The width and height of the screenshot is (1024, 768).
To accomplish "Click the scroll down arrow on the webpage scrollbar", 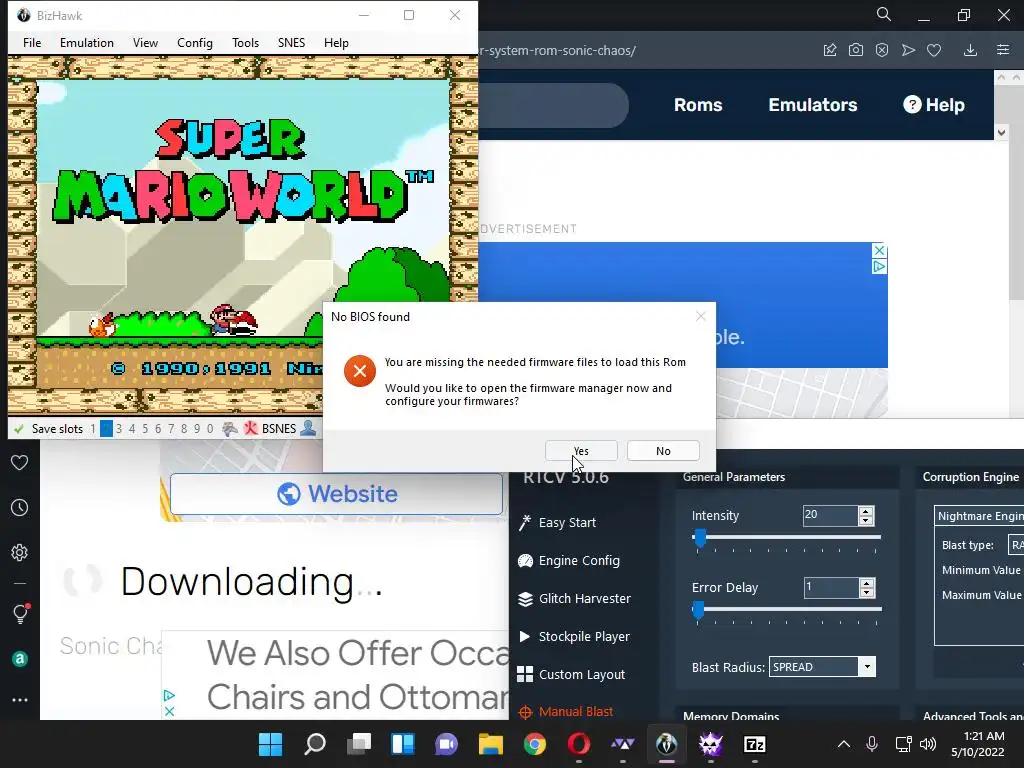I will coord(1001,133).
